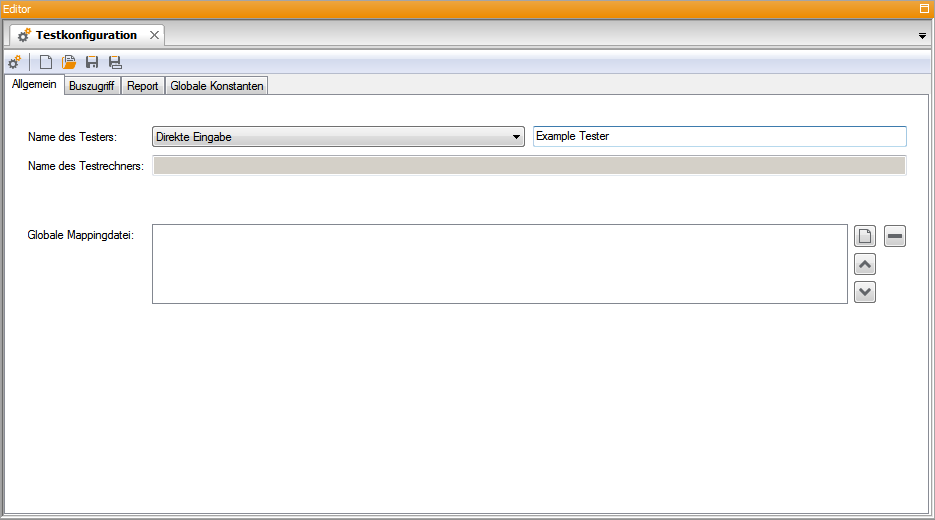Open the Report tab
The height and width of the screenshot is (520, 935).
(x=143, y=86)
